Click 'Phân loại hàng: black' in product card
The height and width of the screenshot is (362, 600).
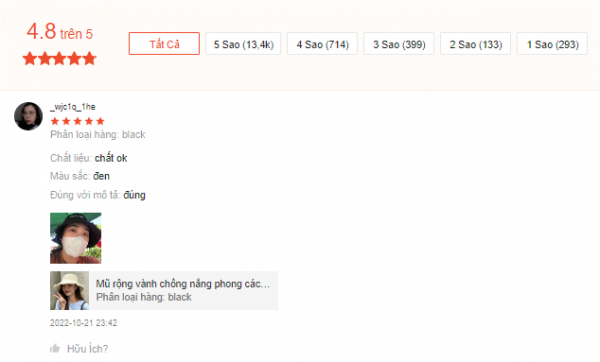(x=143, y=297)
